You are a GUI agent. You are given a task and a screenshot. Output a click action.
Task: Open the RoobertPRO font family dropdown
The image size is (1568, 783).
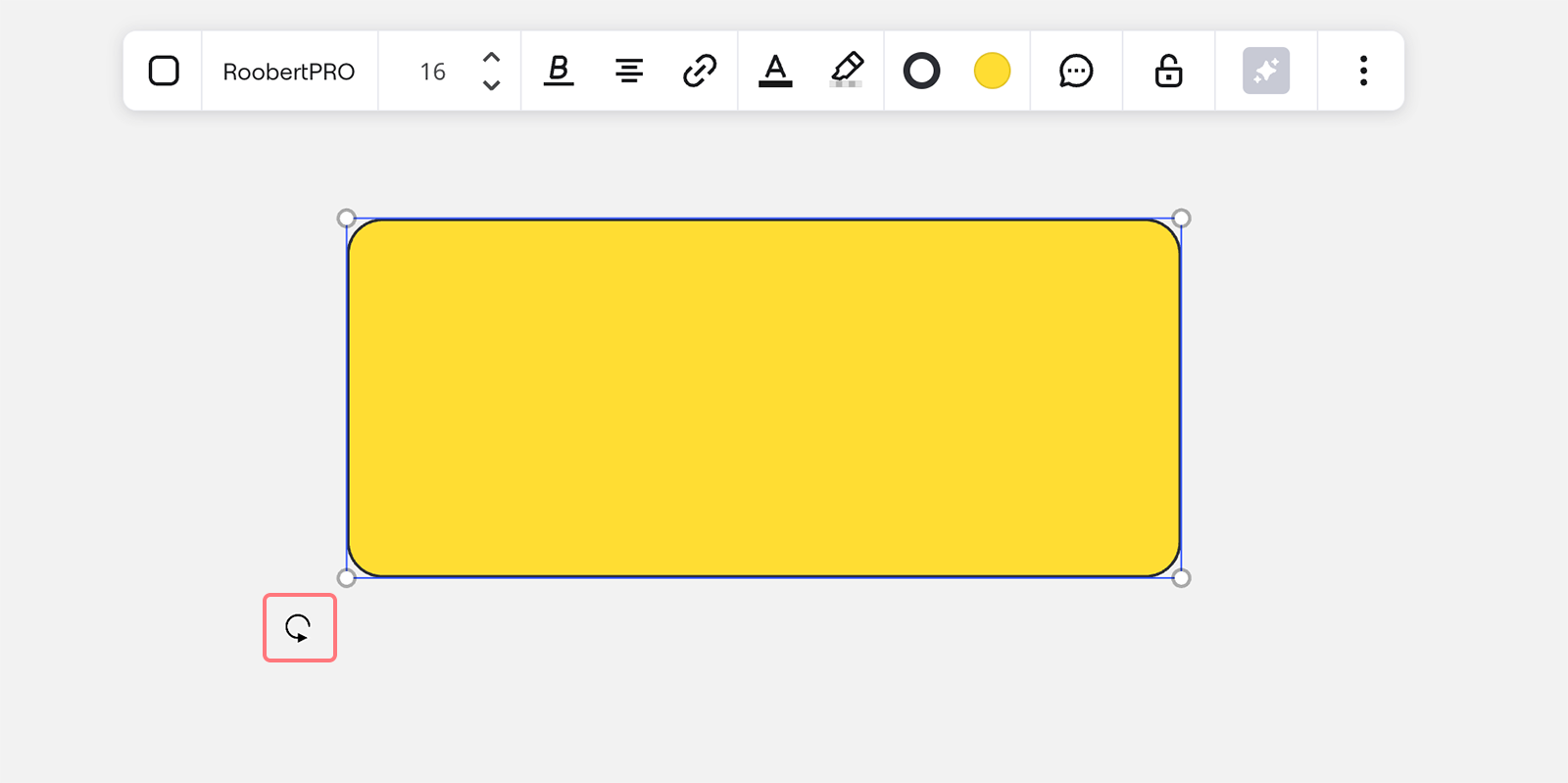[x=289, y=72]
